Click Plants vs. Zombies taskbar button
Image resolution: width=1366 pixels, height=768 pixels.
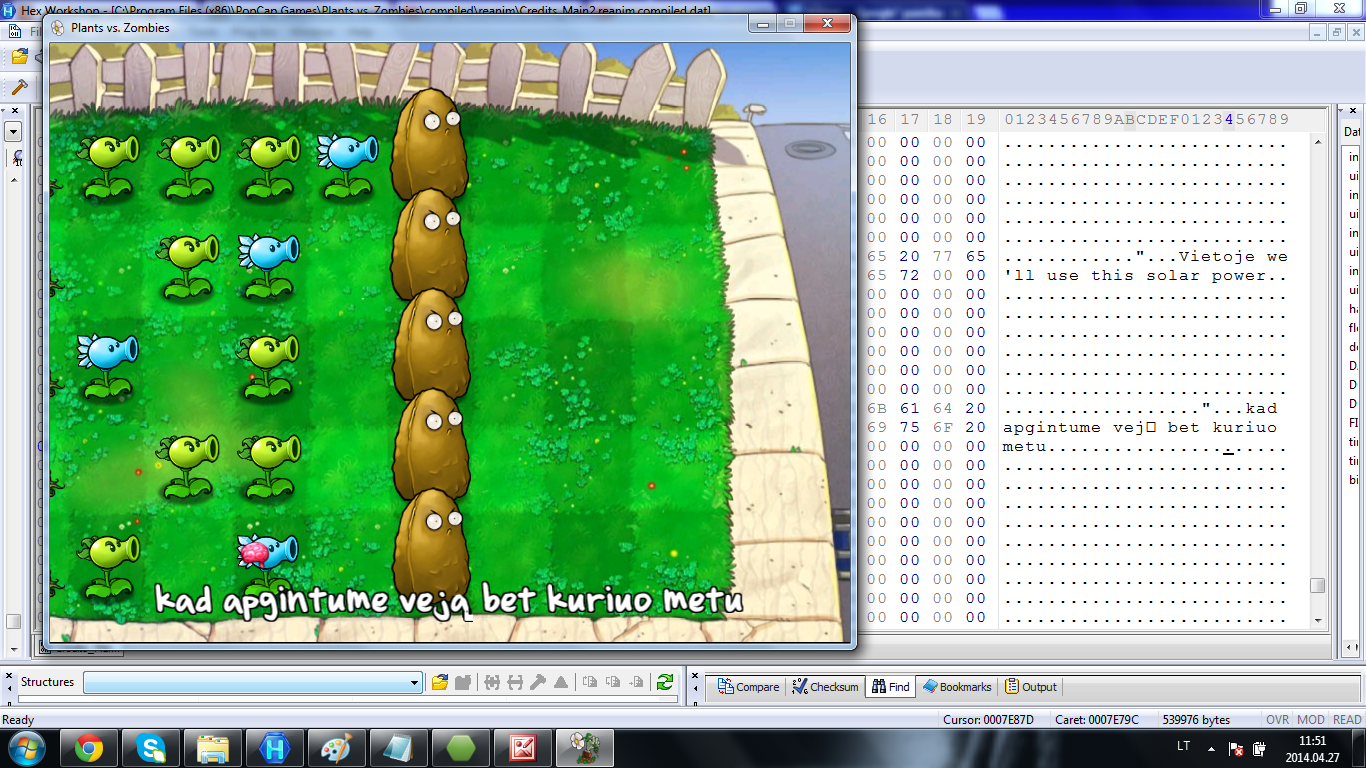point(585,748)
